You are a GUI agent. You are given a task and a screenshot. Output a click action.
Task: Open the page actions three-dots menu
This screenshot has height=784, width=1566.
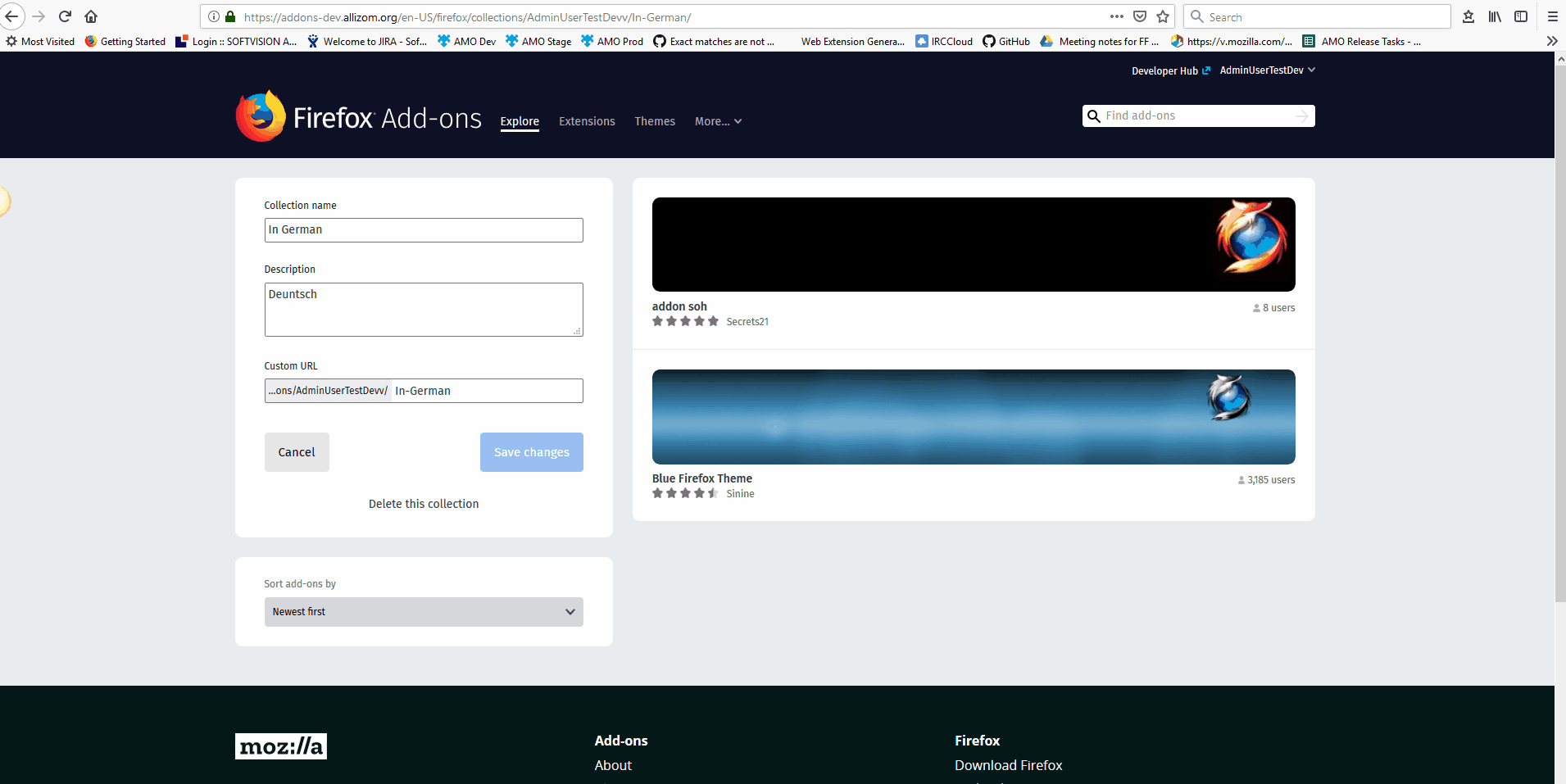tap(1117, 16)
